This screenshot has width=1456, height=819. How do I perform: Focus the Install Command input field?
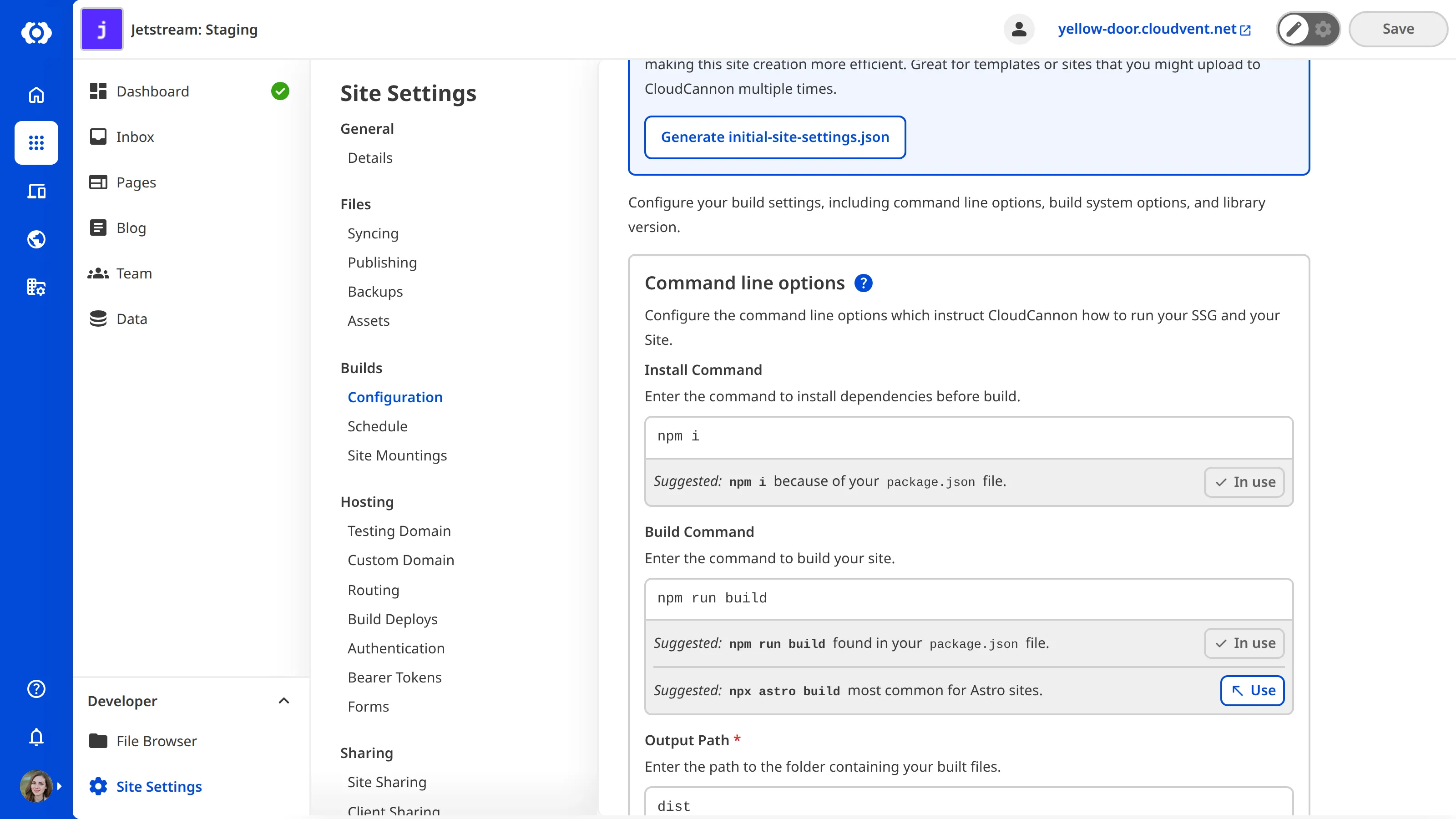coord(969,437)
